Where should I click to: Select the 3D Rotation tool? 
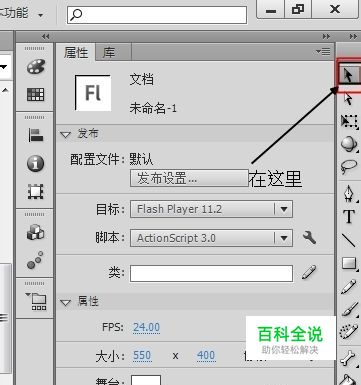click(349, 144)
